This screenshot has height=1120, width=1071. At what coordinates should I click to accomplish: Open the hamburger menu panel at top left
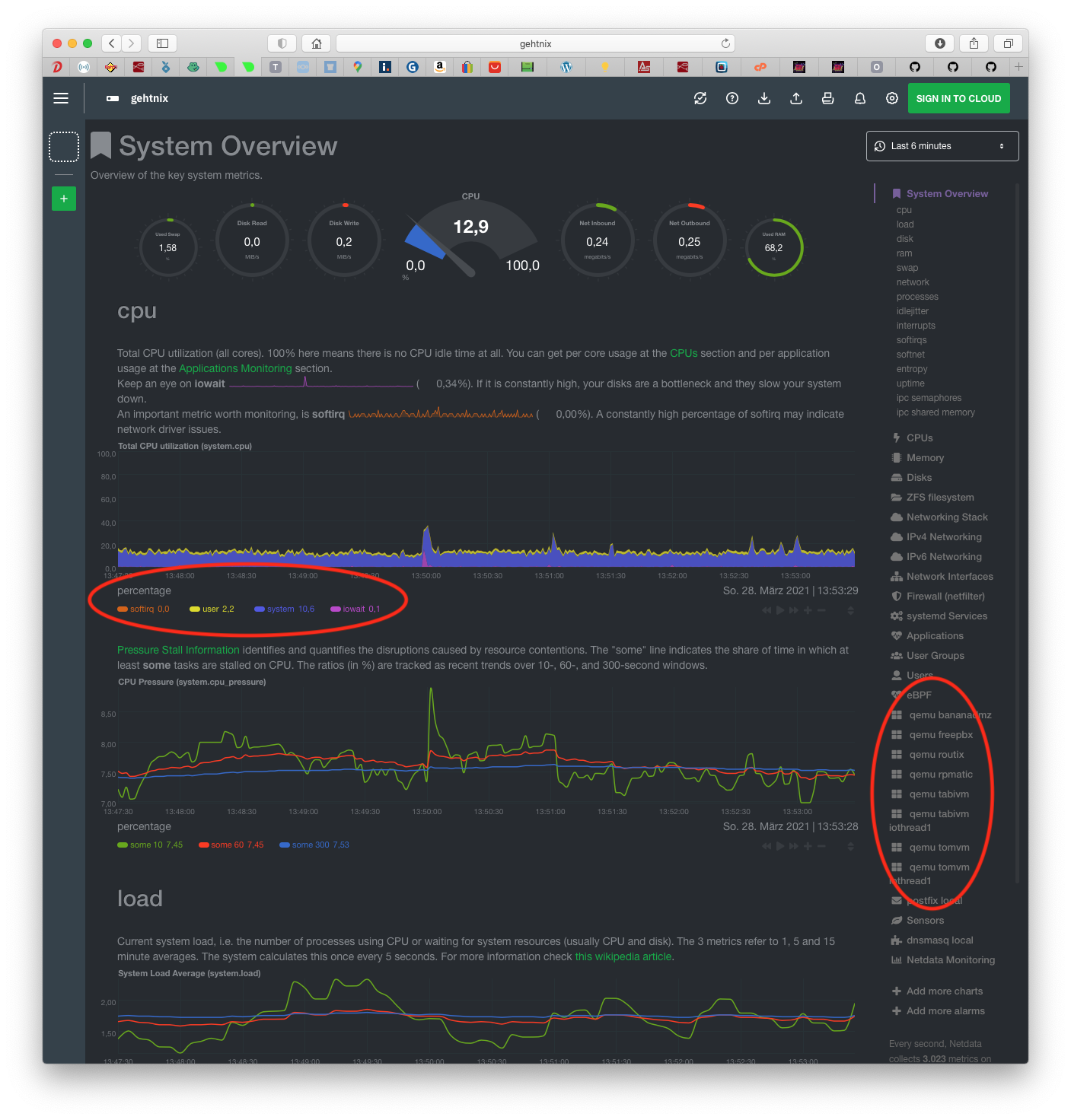click(61, 98)
